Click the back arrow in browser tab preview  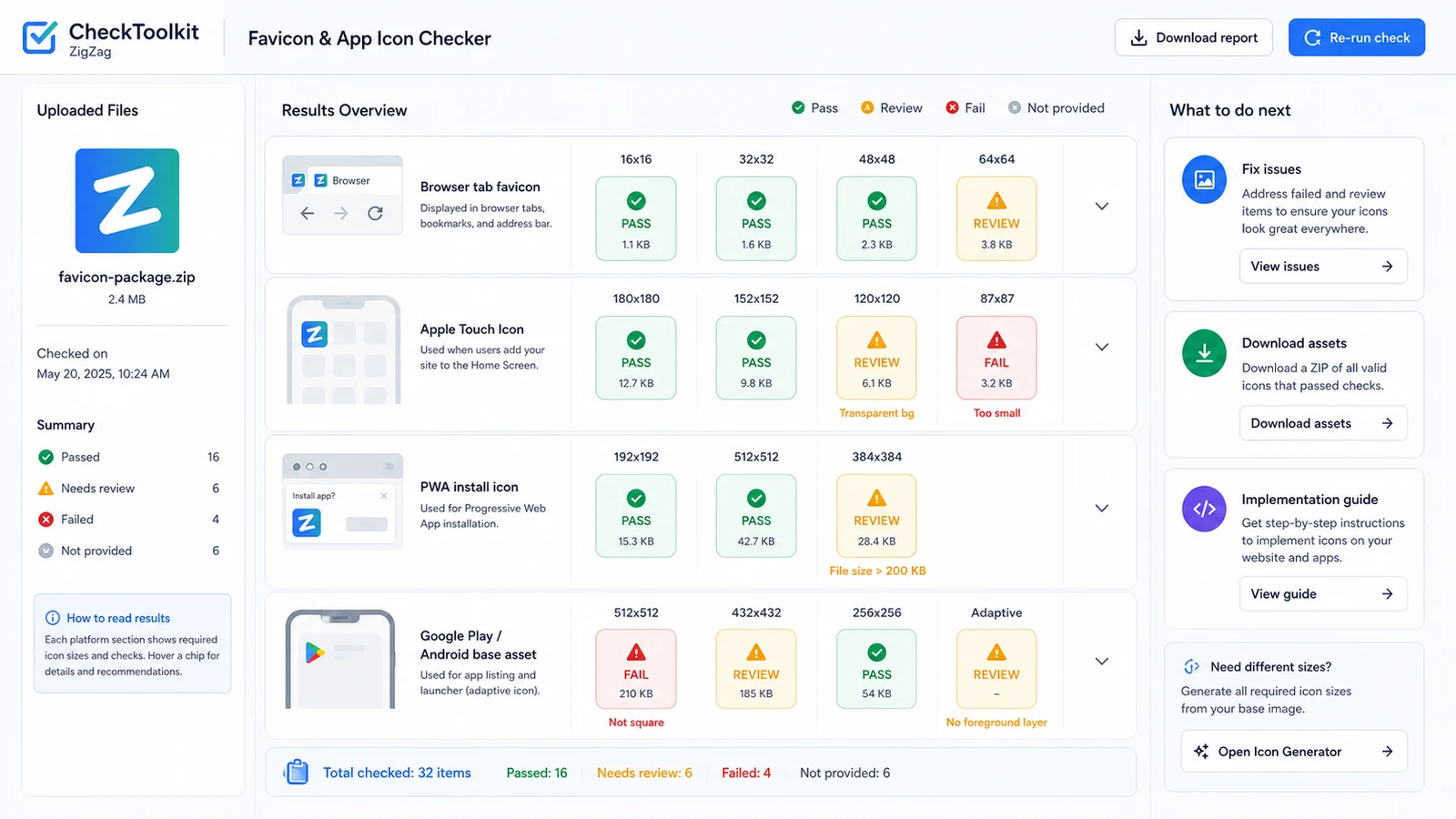(308, 213)
